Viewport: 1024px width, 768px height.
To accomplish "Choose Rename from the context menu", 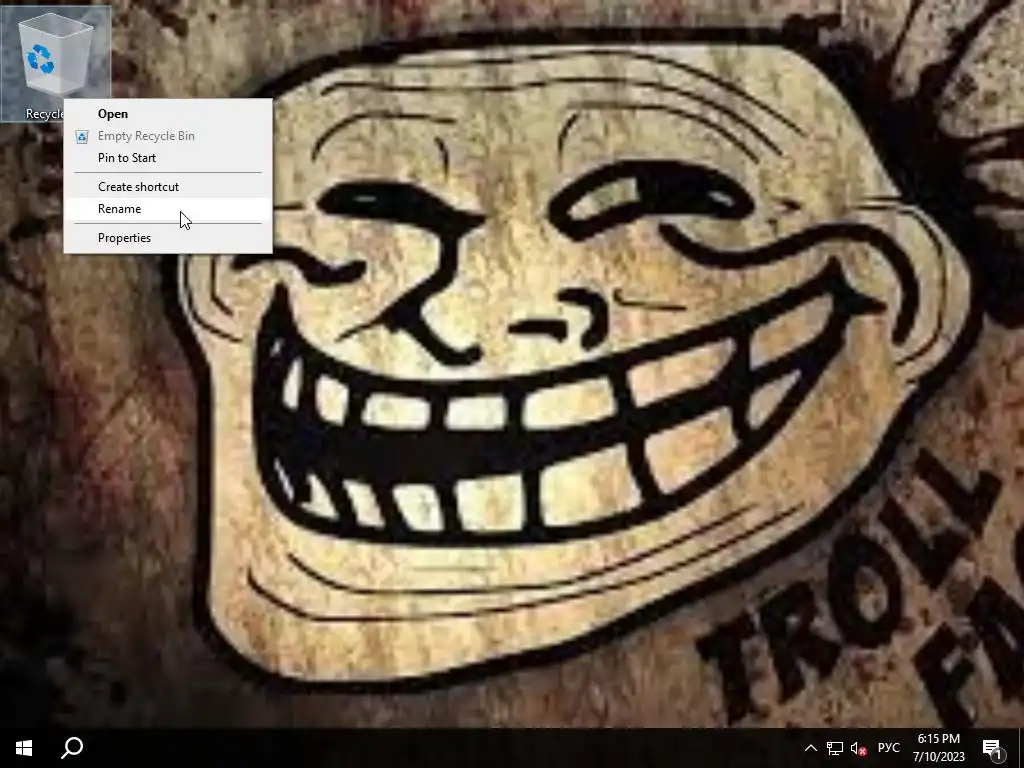I will point(168,209).
